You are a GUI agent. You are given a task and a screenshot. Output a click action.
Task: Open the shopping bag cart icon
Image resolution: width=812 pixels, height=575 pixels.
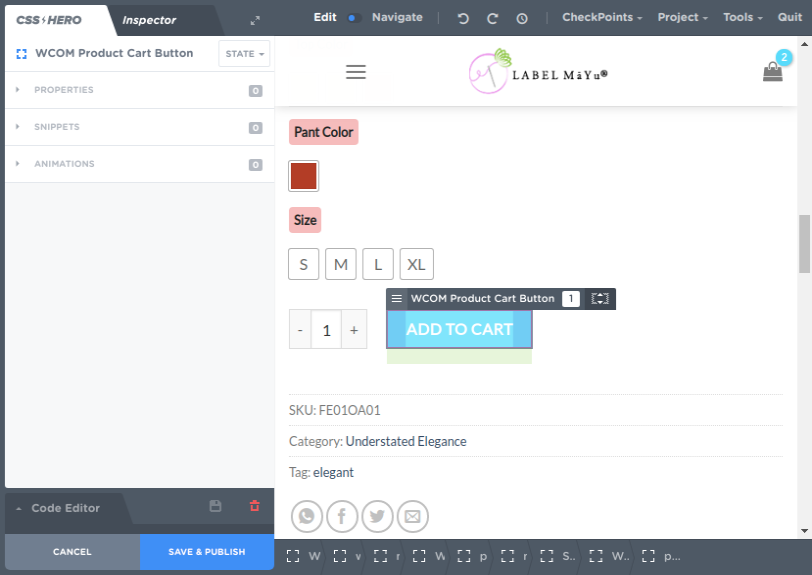click(772, 72)
